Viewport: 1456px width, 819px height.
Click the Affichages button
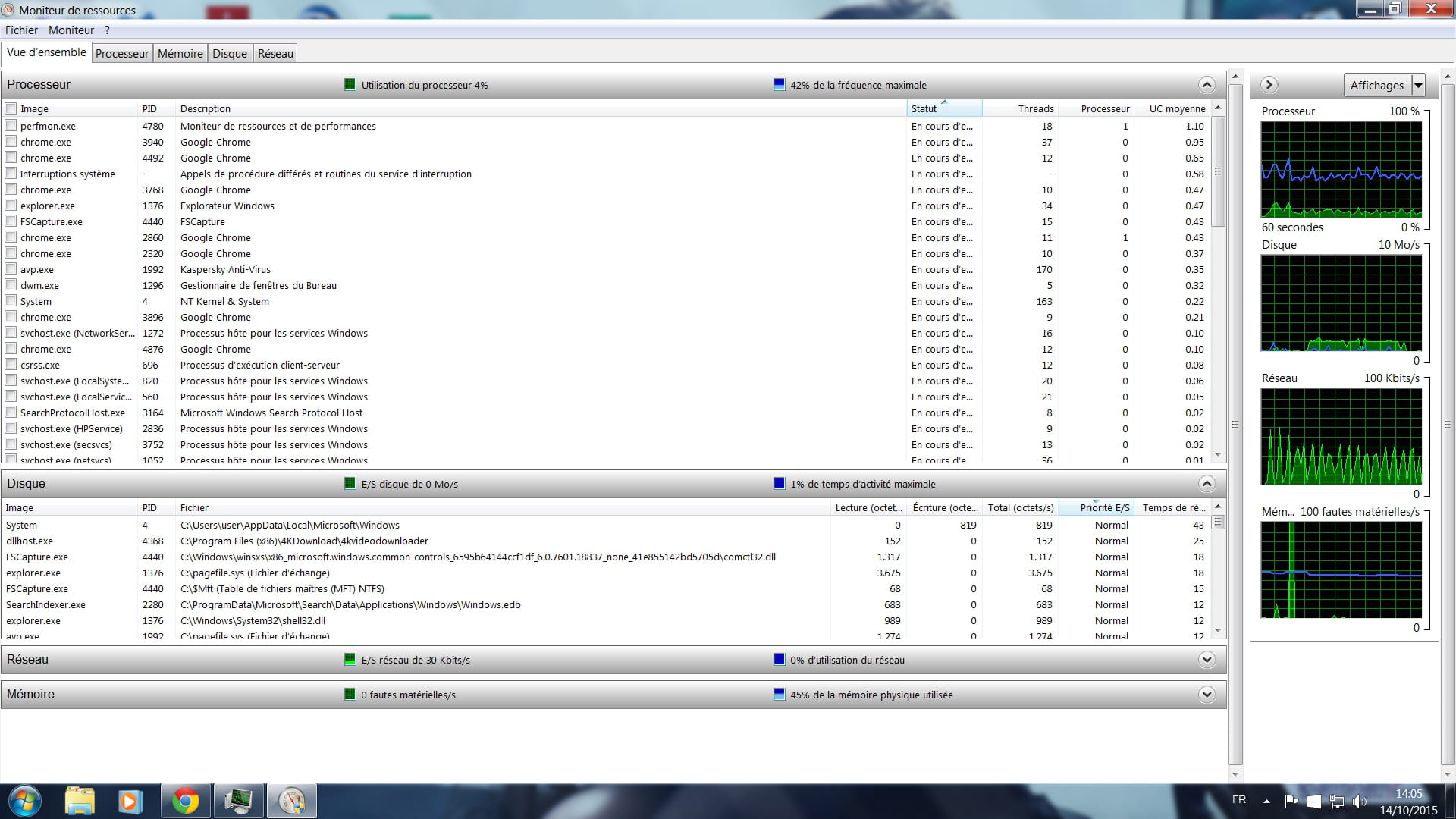point(1376,85)
